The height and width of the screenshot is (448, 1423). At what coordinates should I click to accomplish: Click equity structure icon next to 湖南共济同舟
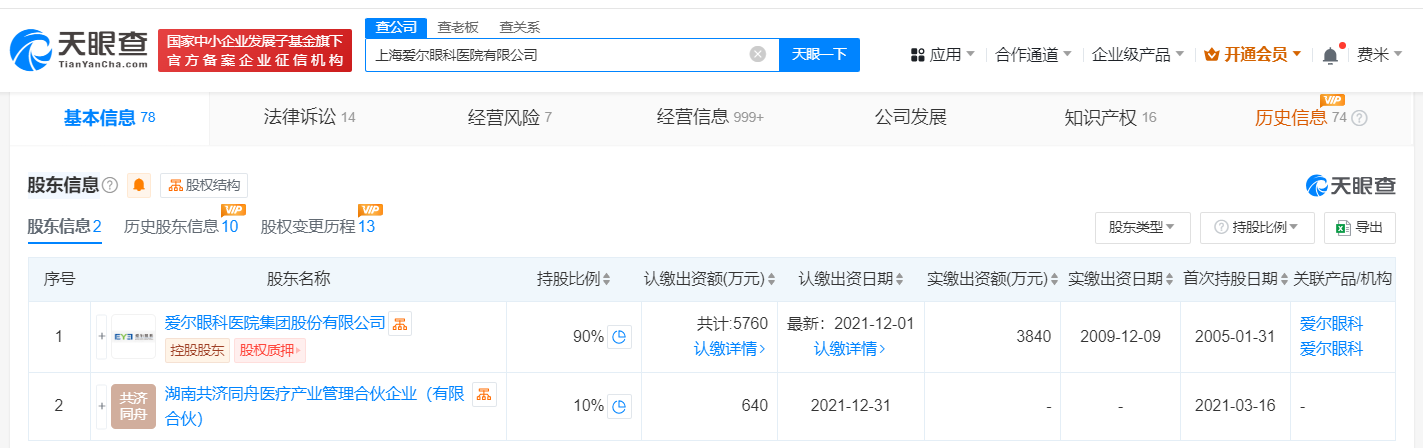(484, 394)
